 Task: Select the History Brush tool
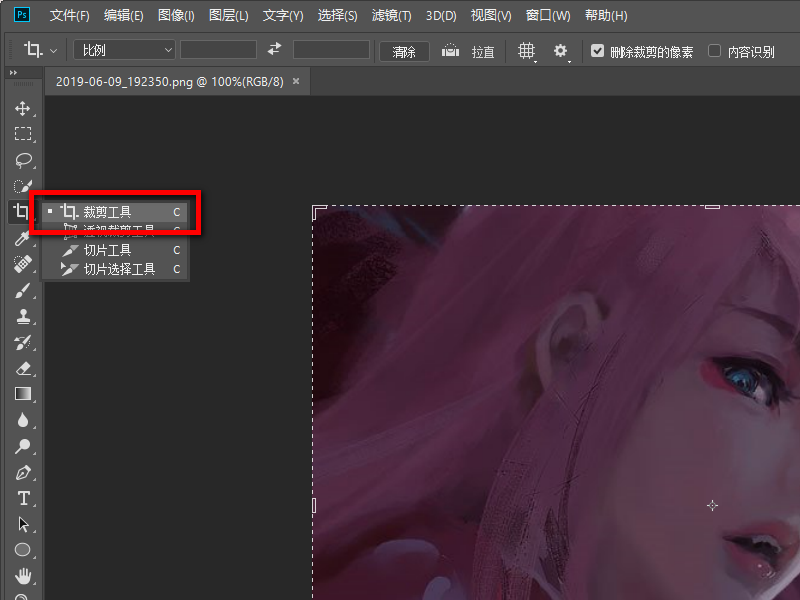pos(22,342)
